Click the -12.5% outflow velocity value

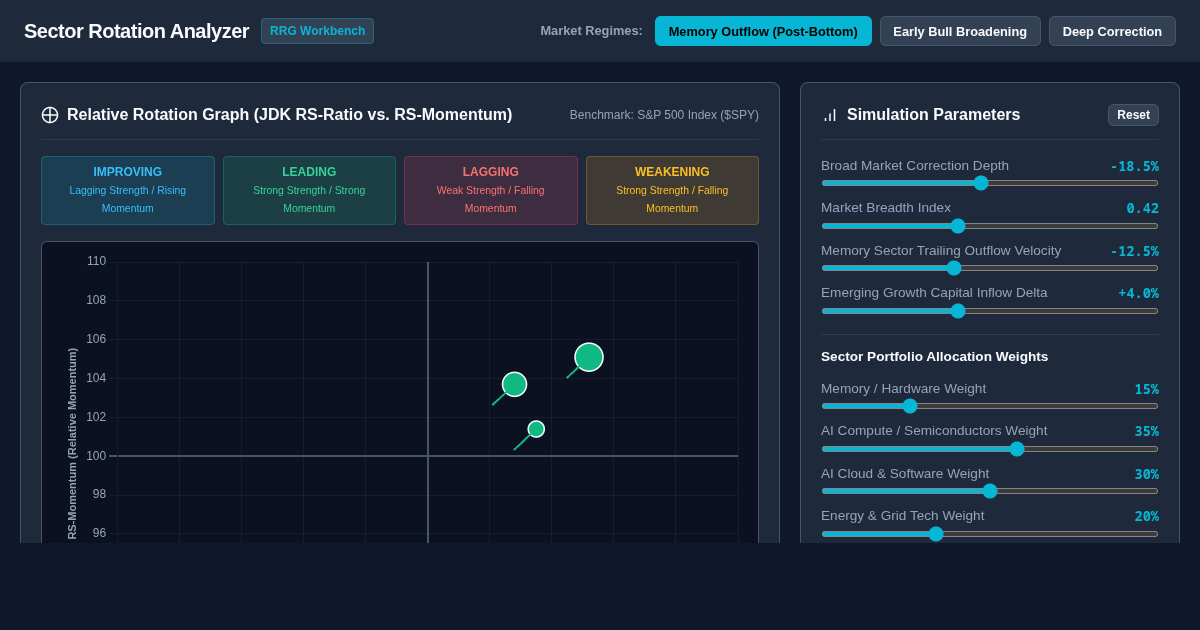[1134, 251]
